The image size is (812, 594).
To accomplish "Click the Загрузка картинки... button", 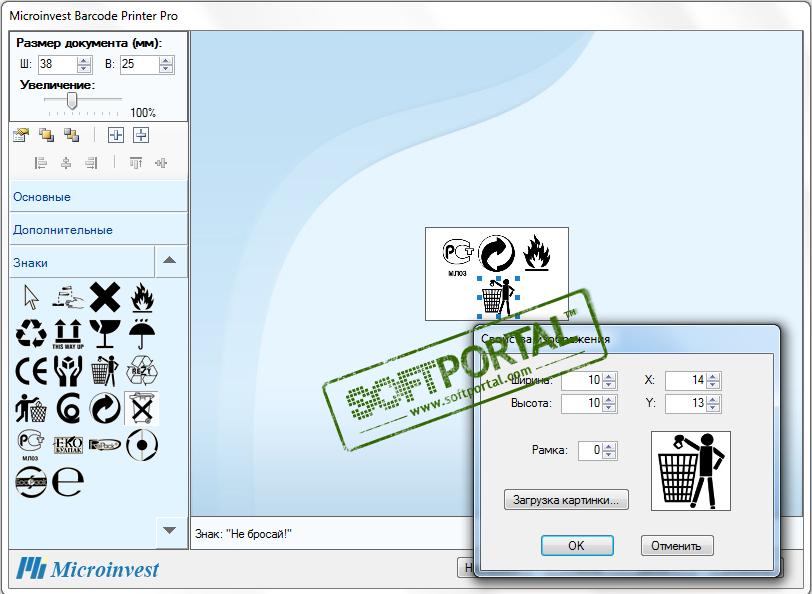I will coord(566,500).
